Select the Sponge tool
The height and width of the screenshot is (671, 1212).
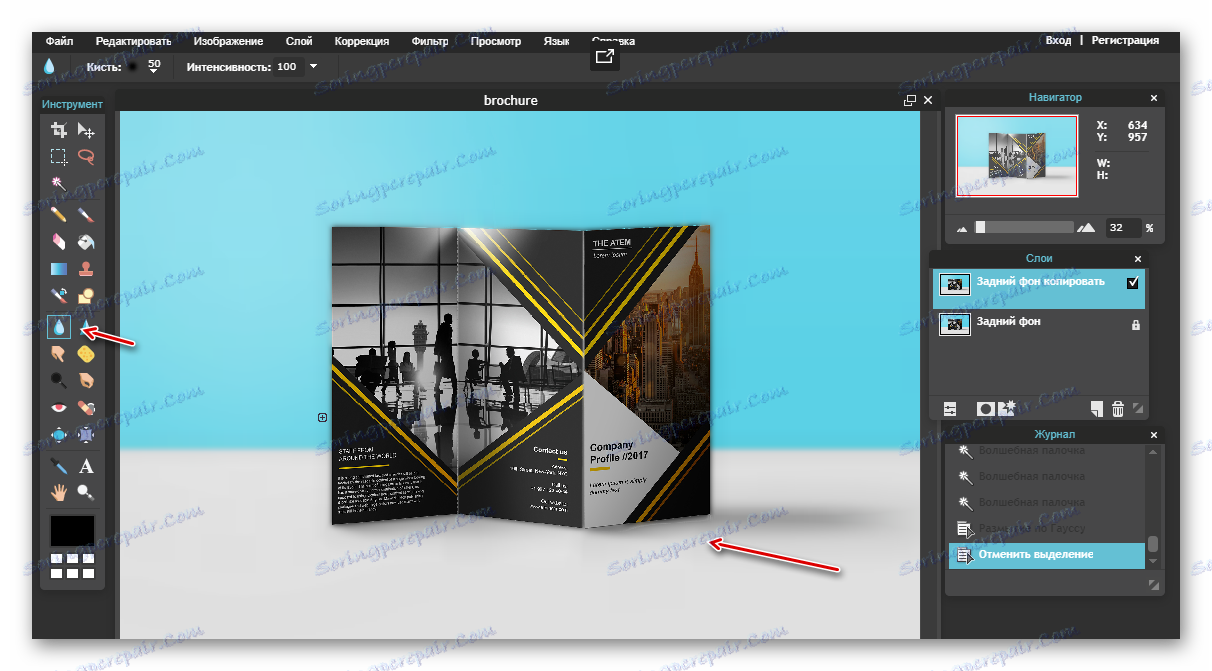pos(86,353)
